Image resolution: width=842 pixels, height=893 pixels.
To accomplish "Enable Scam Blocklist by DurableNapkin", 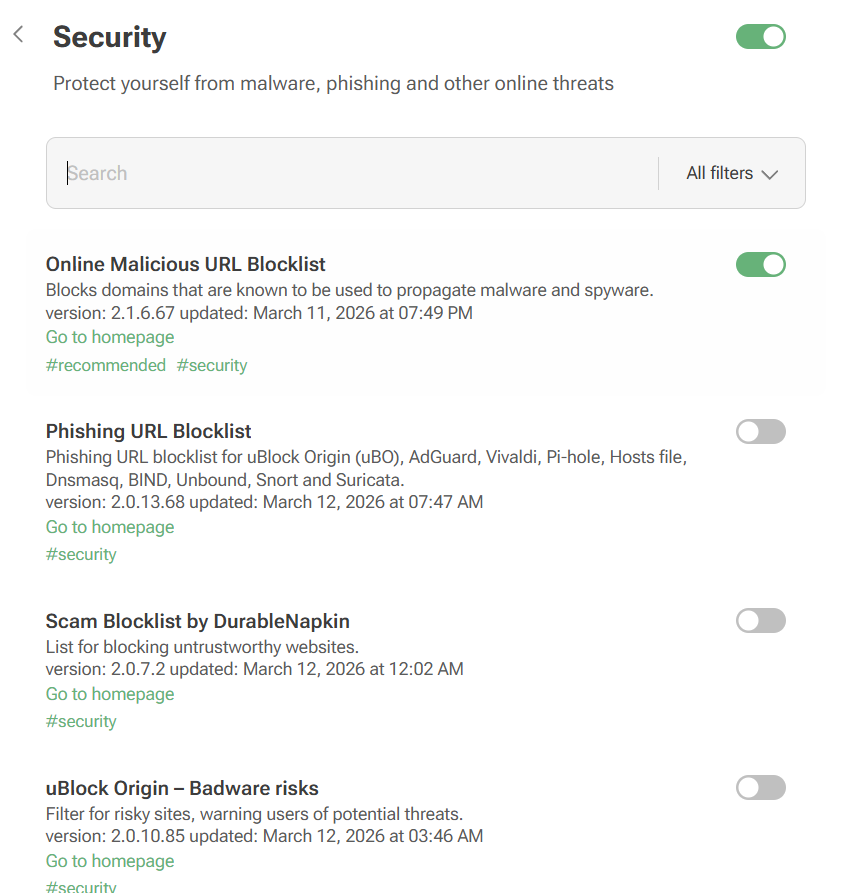I will (760, 620).
